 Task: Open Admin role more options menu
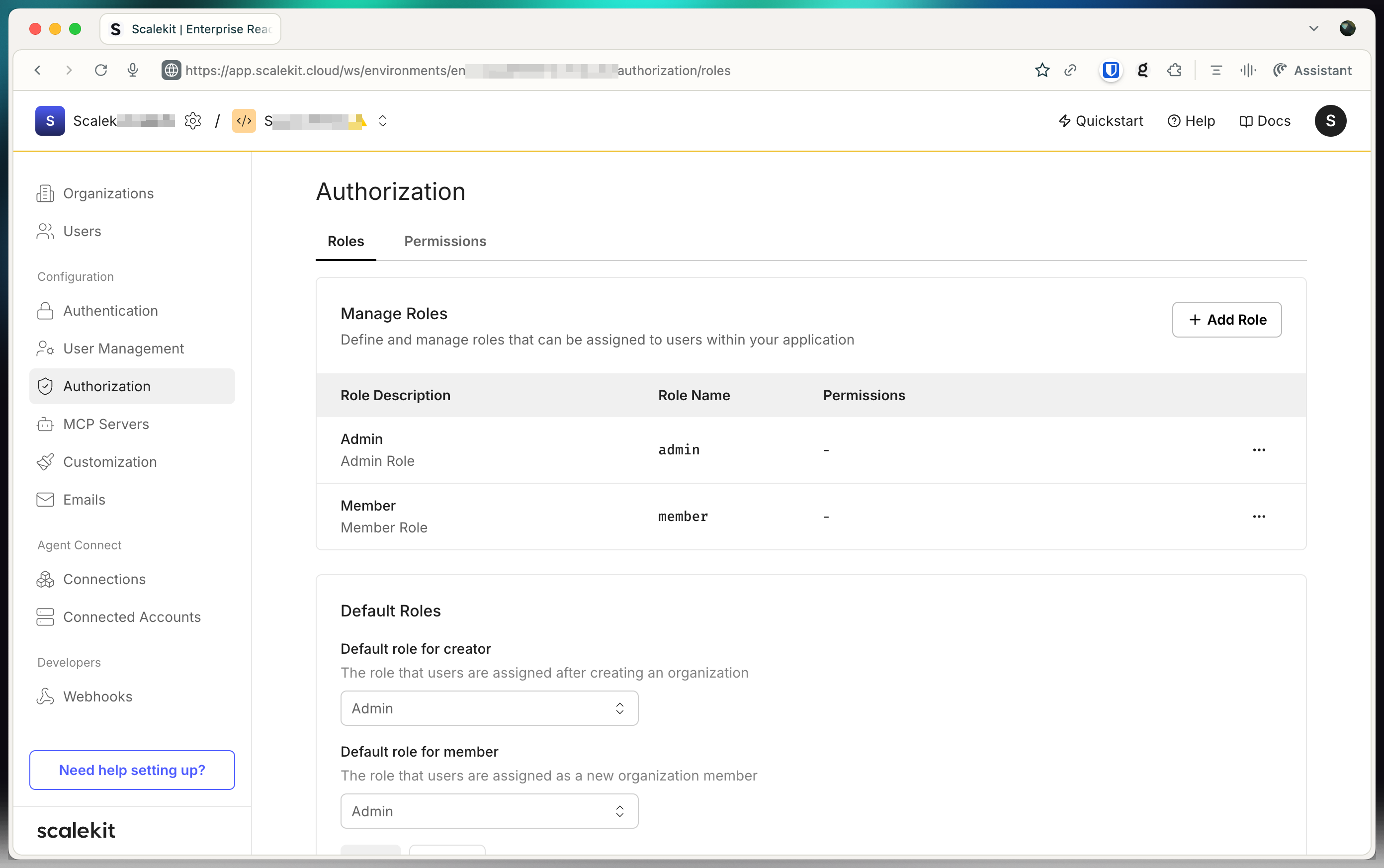(1258, 449)
